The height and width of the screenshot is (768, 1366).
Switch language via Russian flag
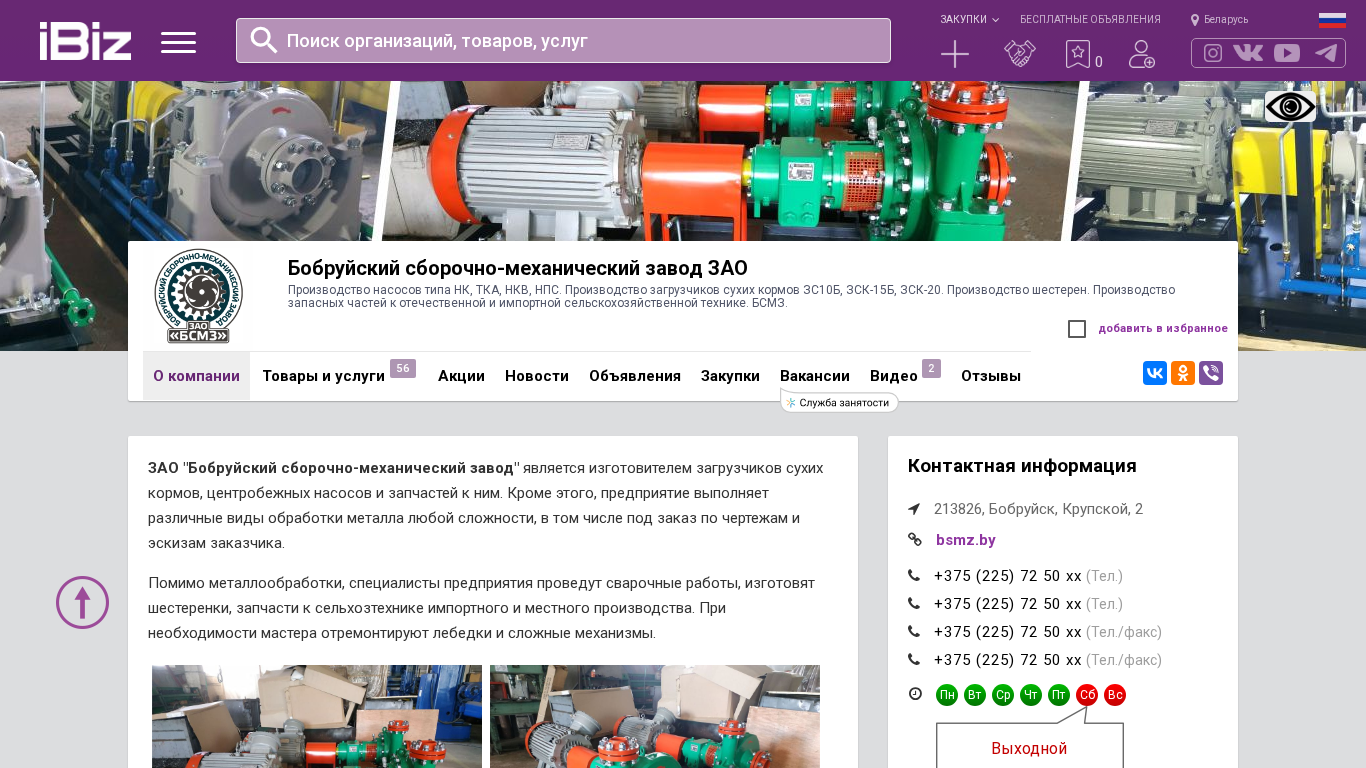click(x=1332, y=20)
